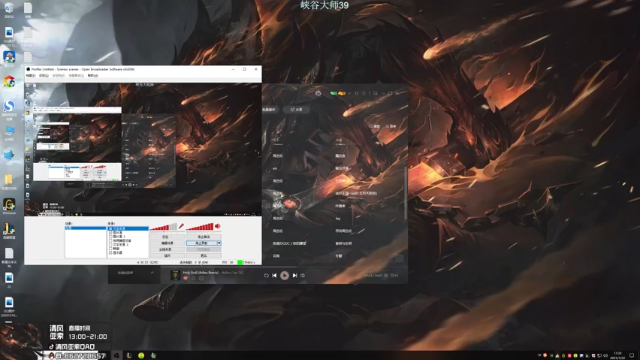Open the Chrome desktop shortcut
This screenshot has height=360, width=640.
9,81
